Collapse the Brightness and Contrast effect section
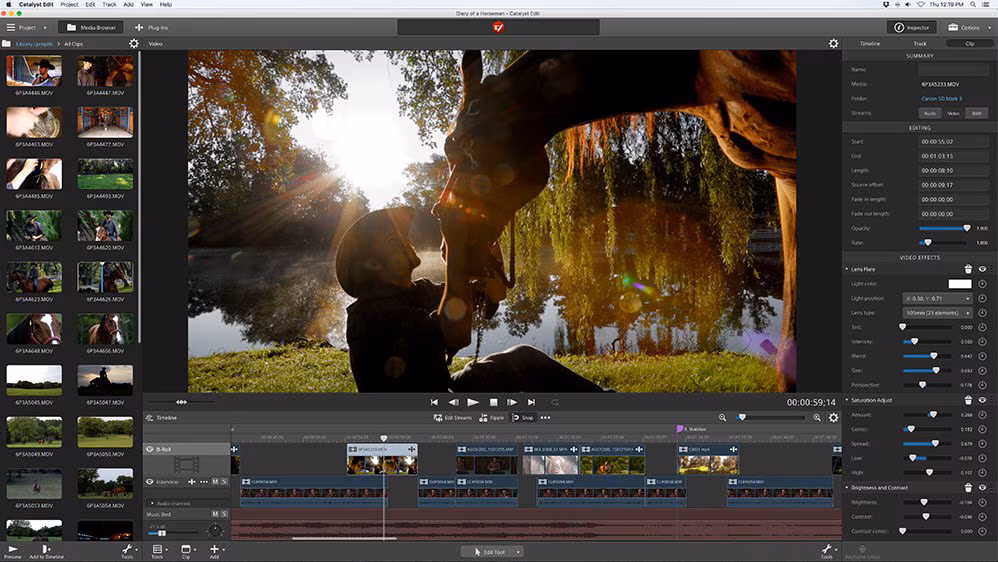This screenshot has height=562, width=998. (x=847, y=488)
